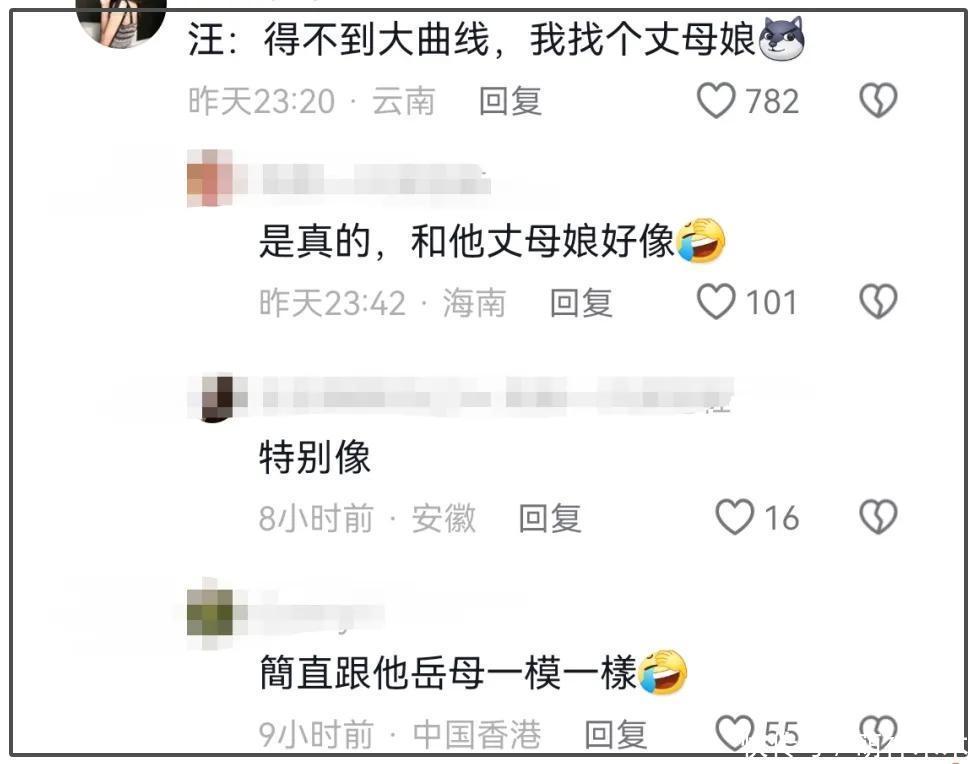
Task: Select comment text 簡直跟他岳母一模一樣
Action: pos(448,672)
